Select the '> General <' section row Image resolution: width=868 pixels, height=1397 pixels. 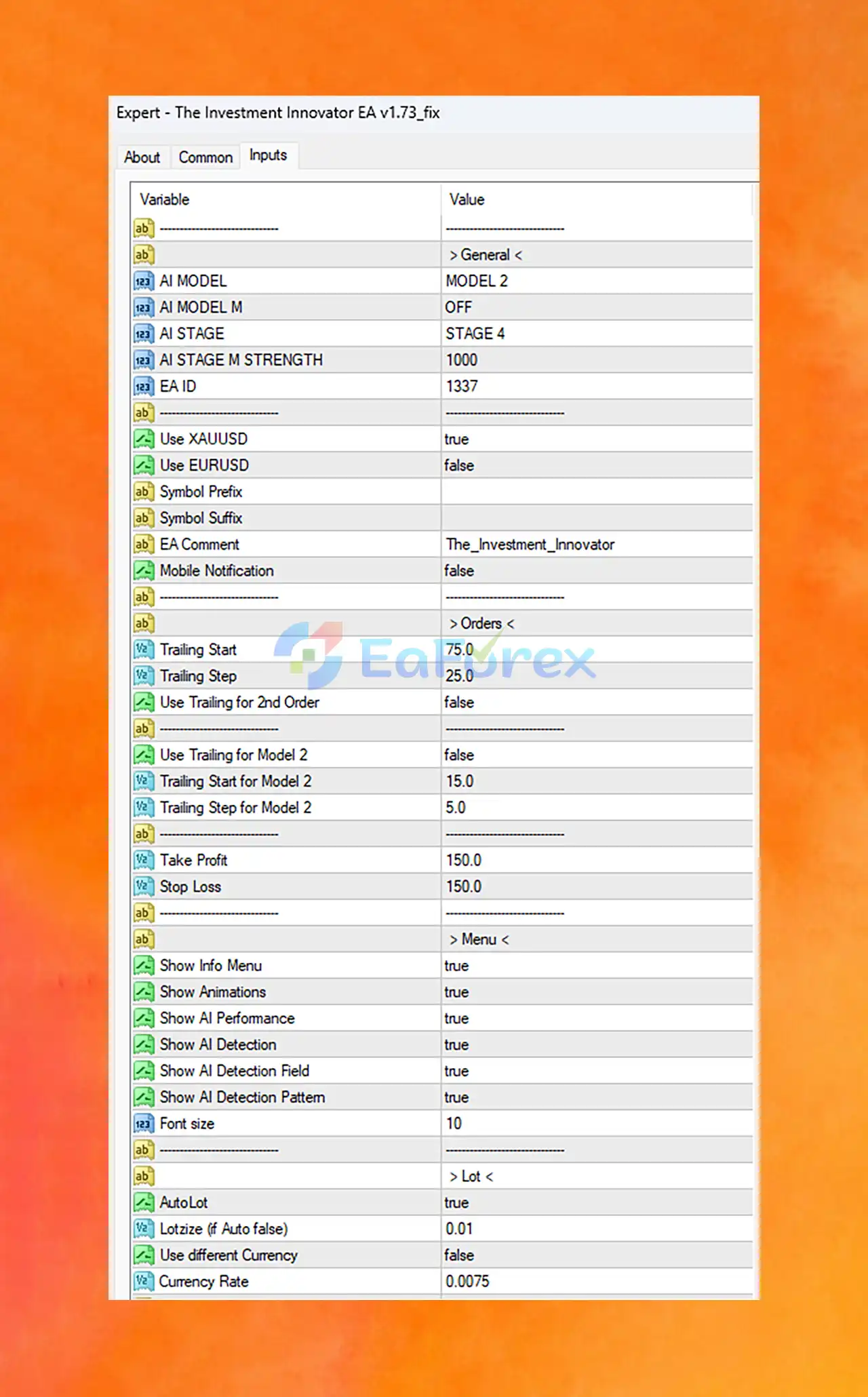click(x=442, y=255)
